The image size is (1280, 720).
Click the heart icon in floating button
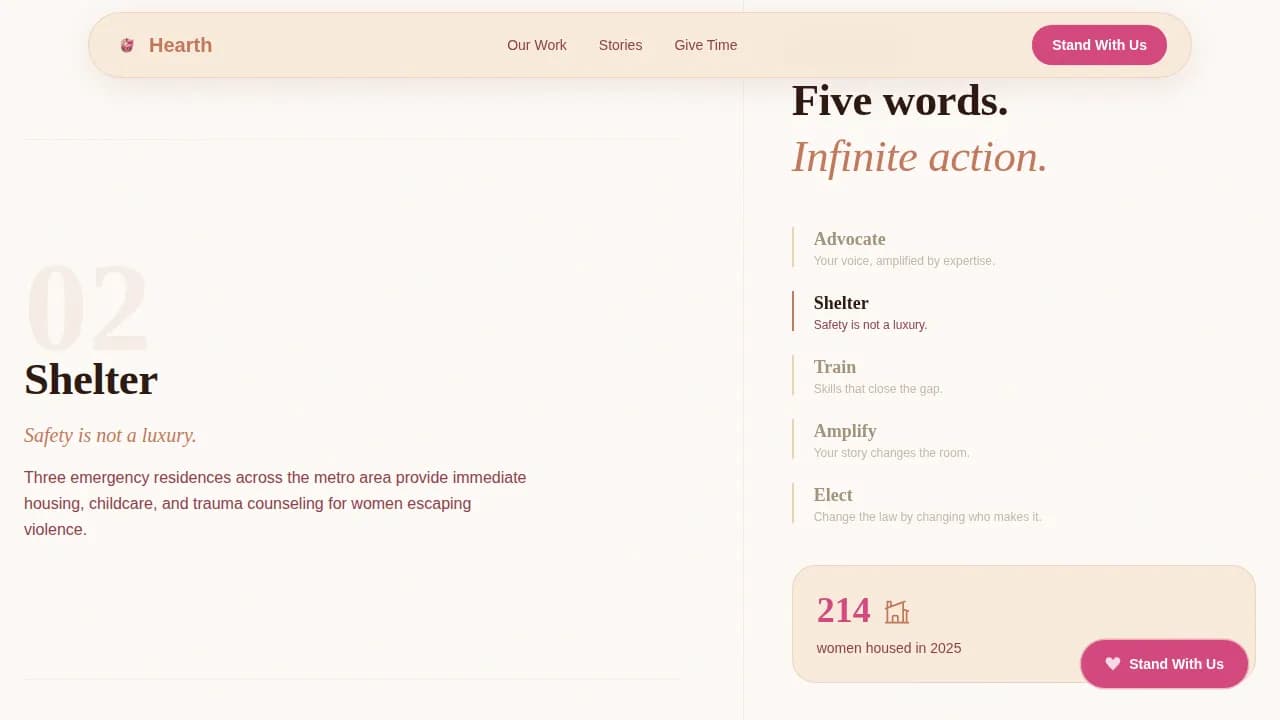(x=1113, y=663)
